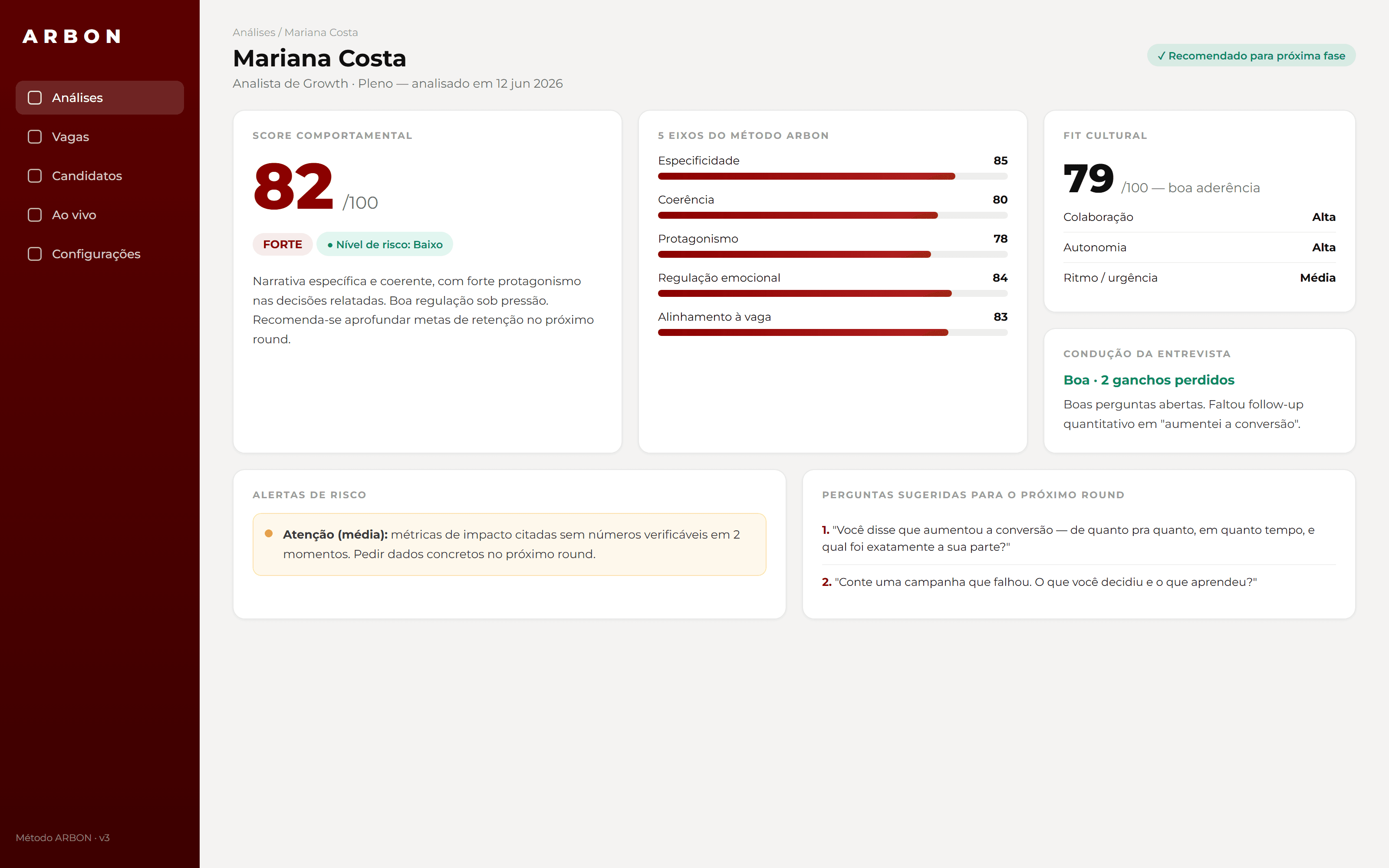Click the 79 cultural fit score
Image resolution: width=1389 pixels, height=868 pixels.
pos(1088,178)
